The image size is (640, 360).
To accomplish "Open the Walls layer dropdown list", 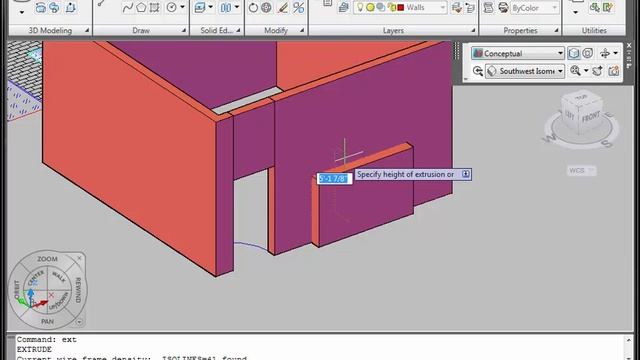I will pos(442,7).
